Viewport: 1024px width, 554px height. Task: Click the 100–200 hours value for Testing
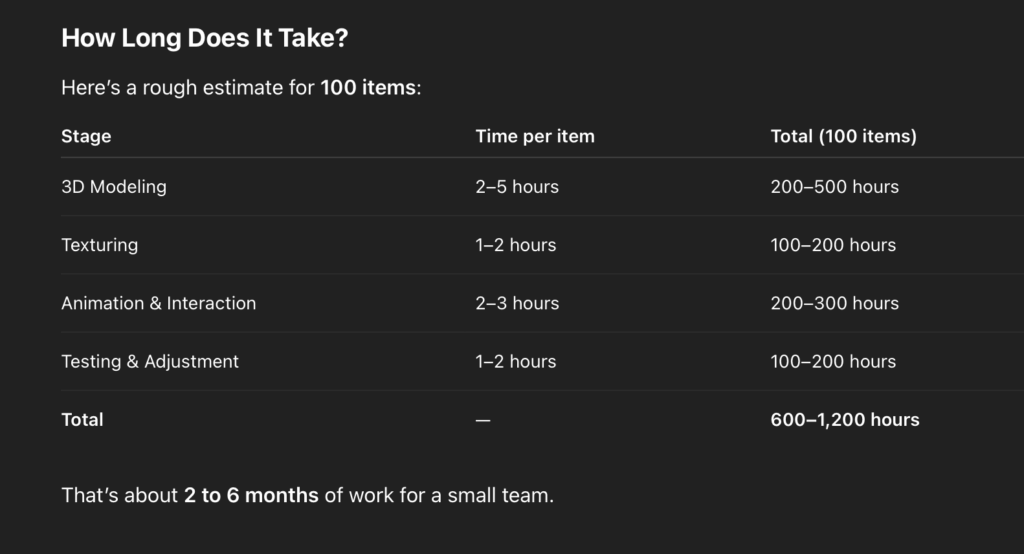(x=833, y=361)
